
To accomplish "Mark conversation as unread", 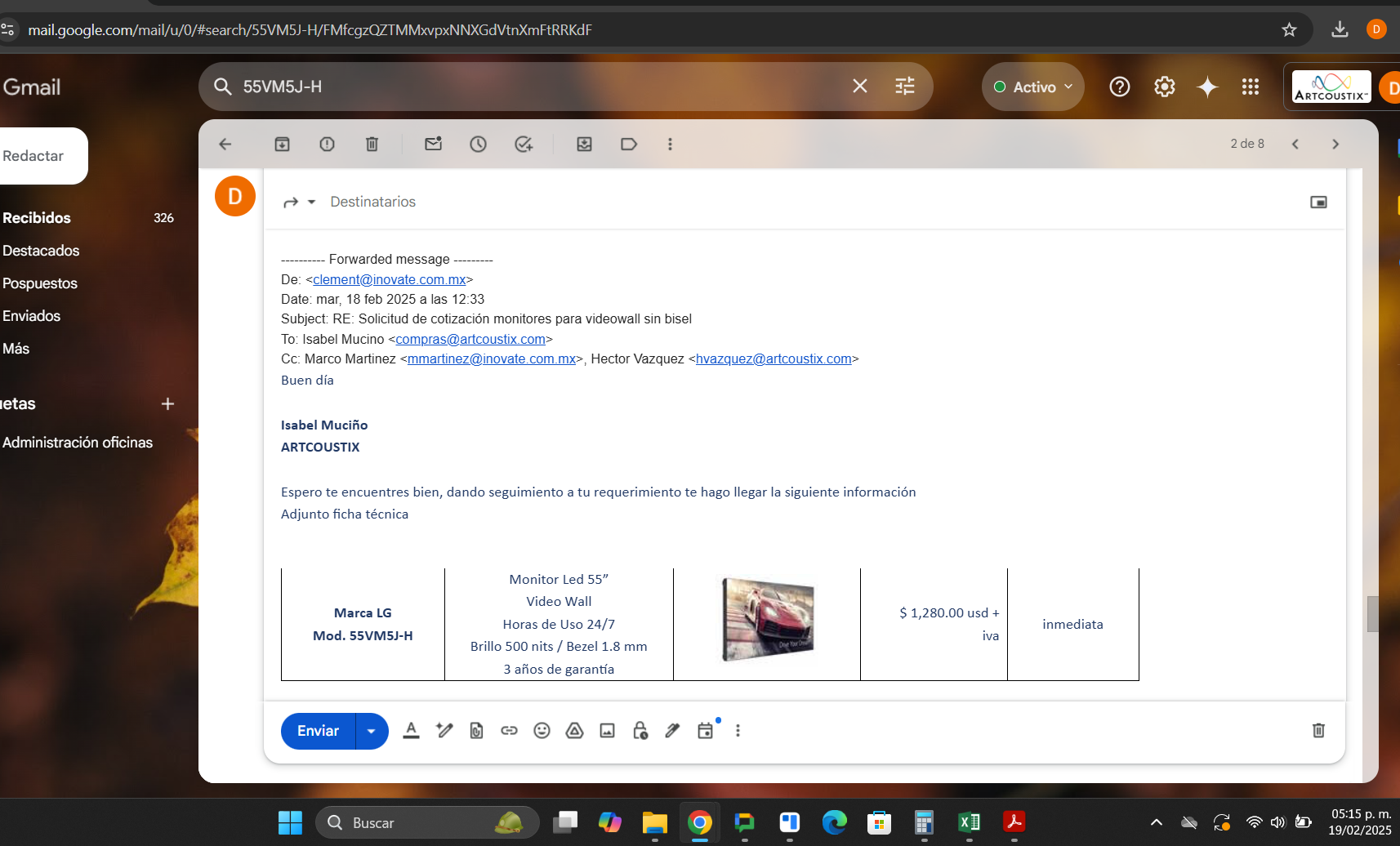I will tap(434, 144).
